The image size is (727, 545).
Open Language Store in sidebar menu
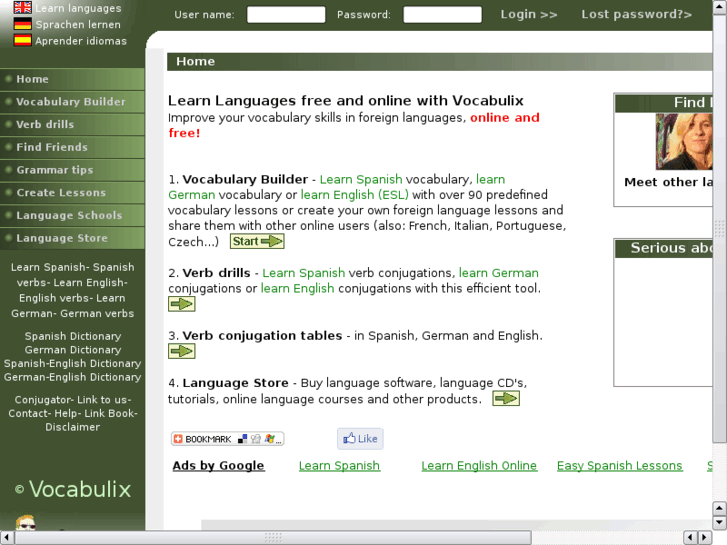click(72, 238)
